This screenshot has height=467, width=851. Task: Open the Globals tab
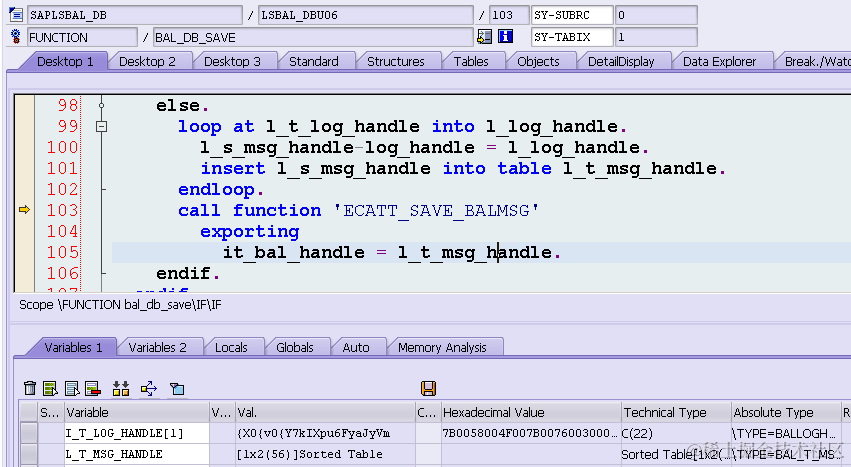295,348
